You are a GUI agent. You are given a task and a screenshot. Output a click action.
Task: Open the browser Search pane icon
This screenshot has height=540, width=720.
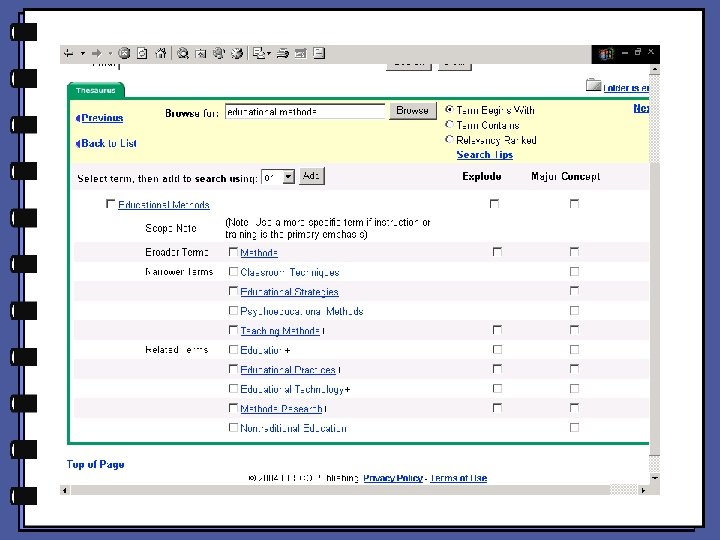tap(183, 53)
